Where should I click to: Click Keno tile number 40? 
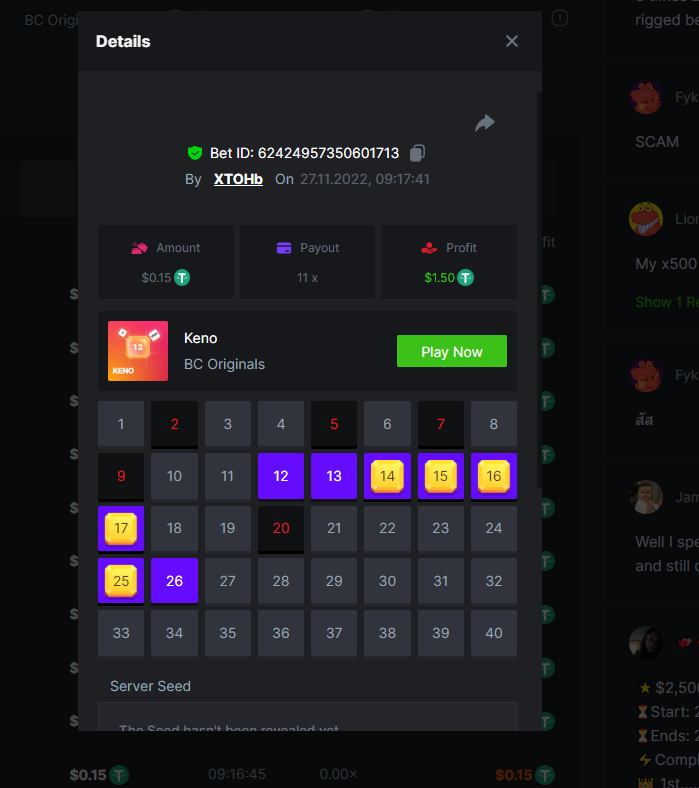click(493, 633)
